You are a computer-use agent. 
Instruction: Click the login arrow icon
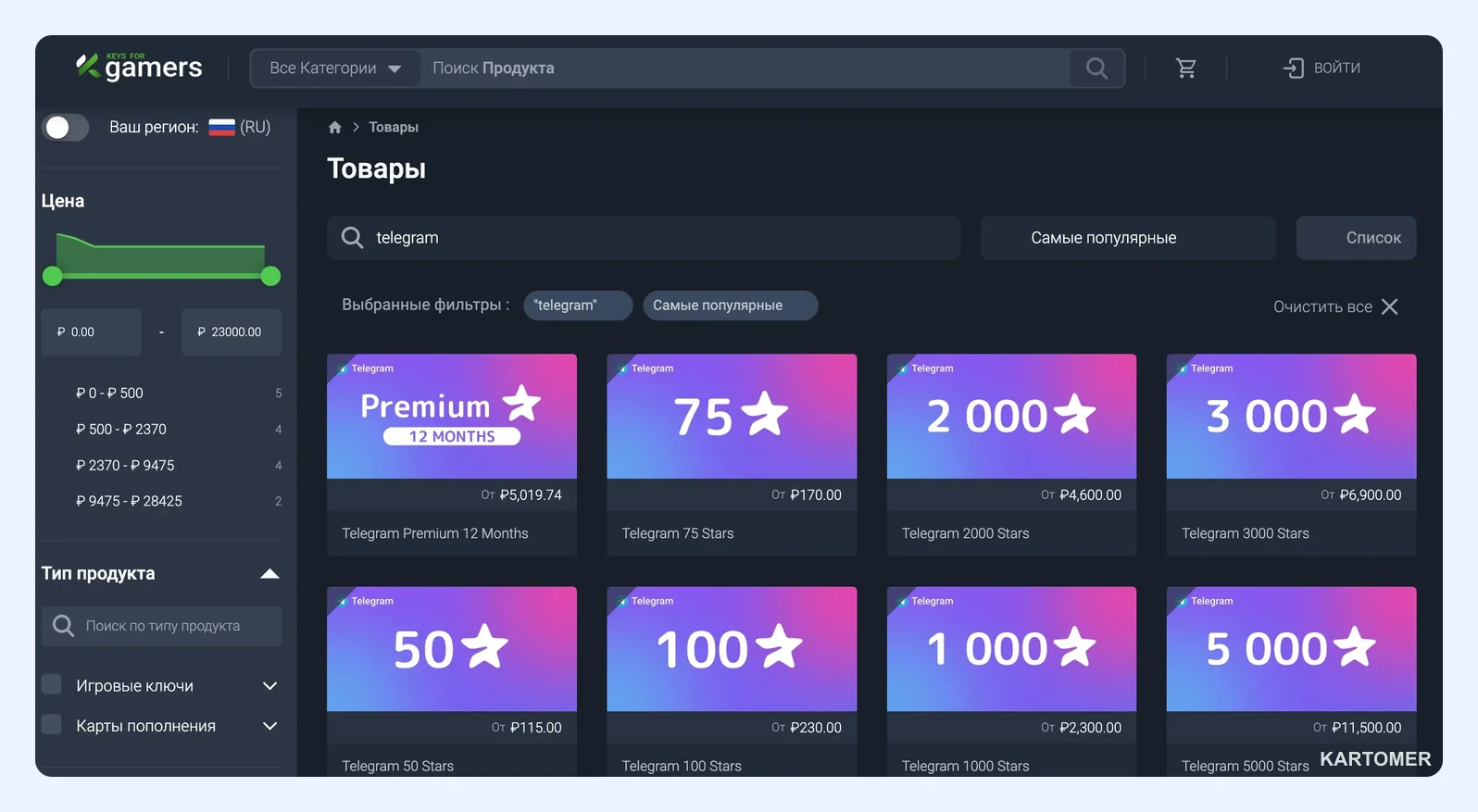(1293, 68)
